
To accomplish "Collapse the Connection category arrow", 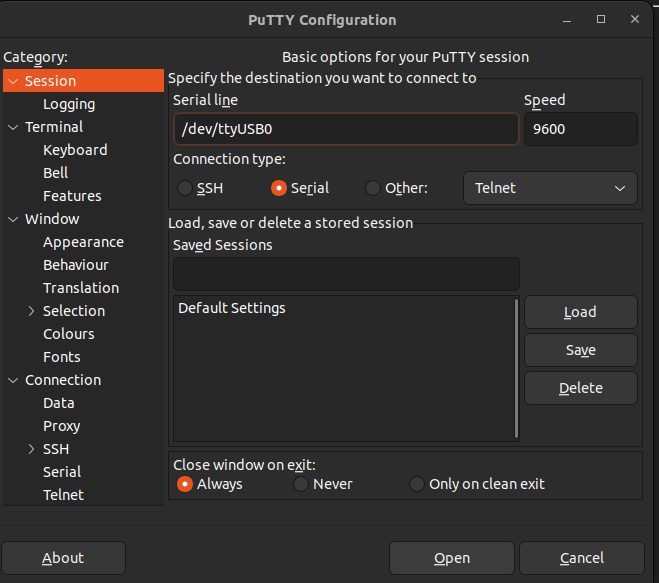I will (x=13, y=380).
